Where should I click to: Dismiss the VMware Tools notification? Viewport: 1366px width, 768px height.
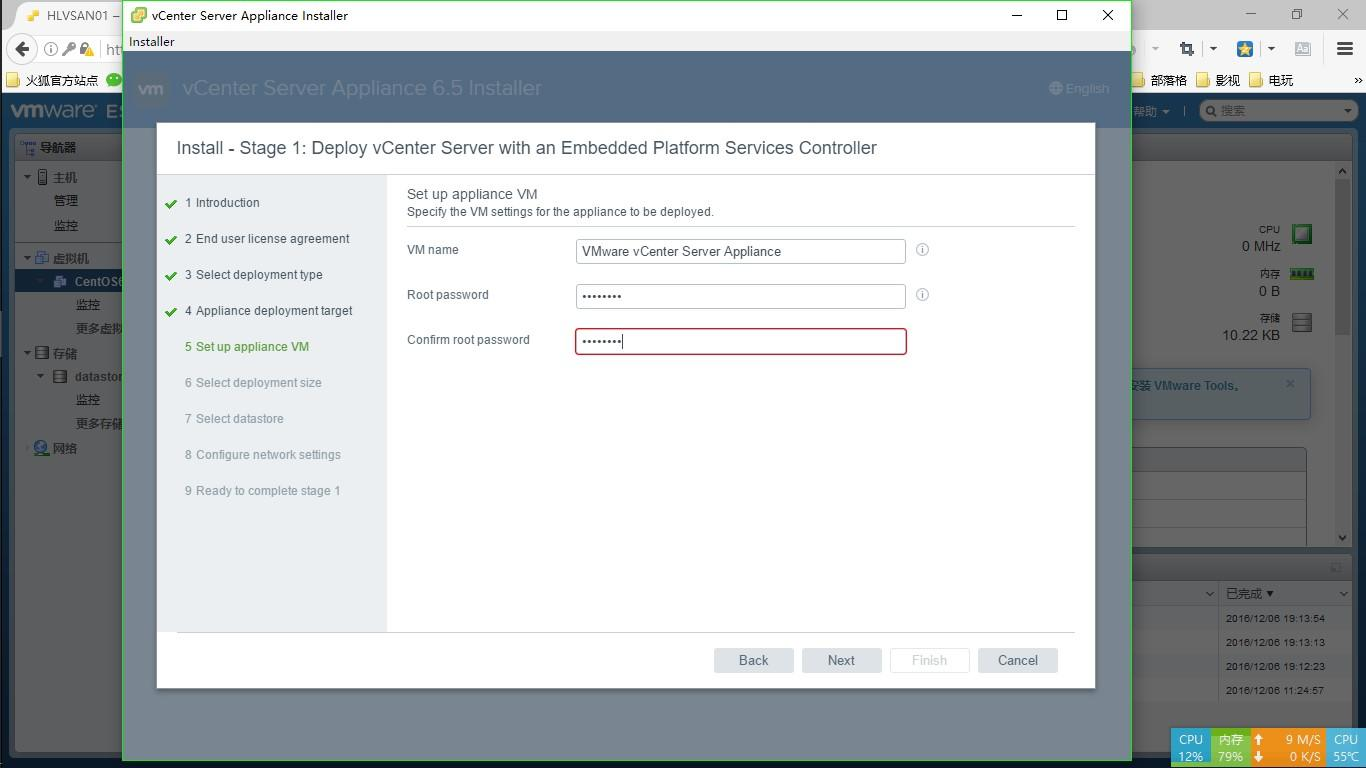click(x=1290, y=384)
